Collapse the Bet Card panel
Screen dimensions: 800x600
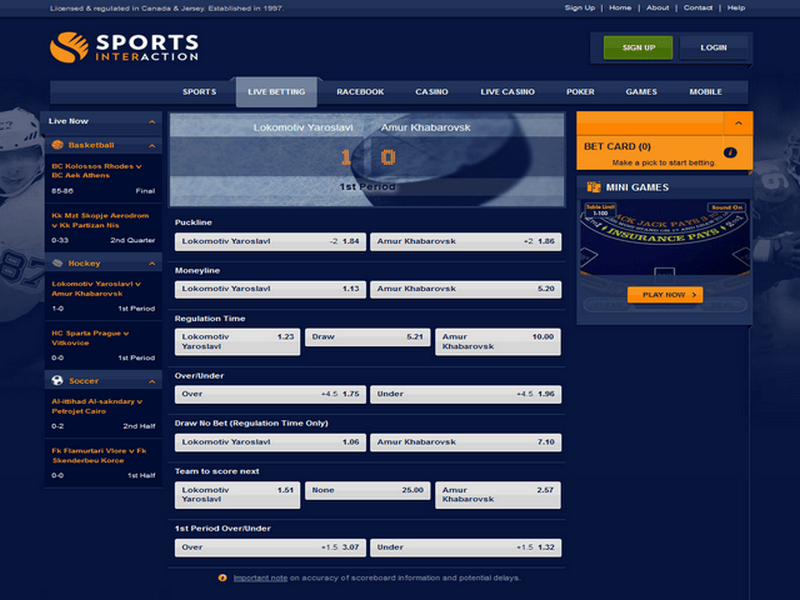click(x=738, y=123)
